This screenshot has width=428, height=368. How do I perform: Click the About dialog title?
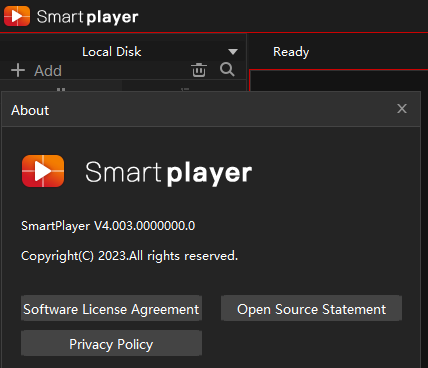[30, 110]
